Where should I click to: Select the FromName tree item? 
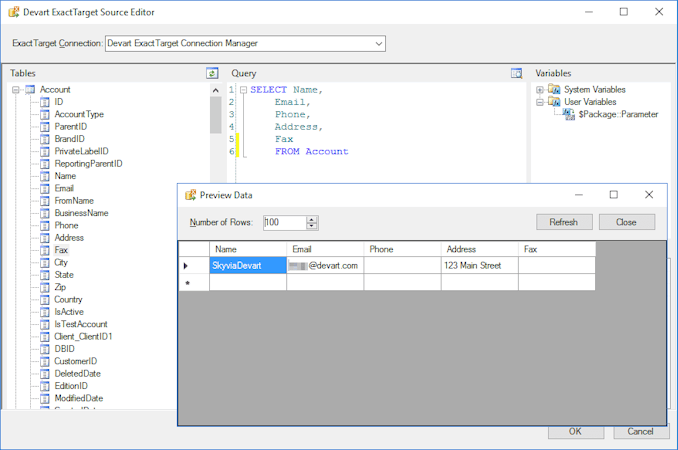[x=74, y=201]
